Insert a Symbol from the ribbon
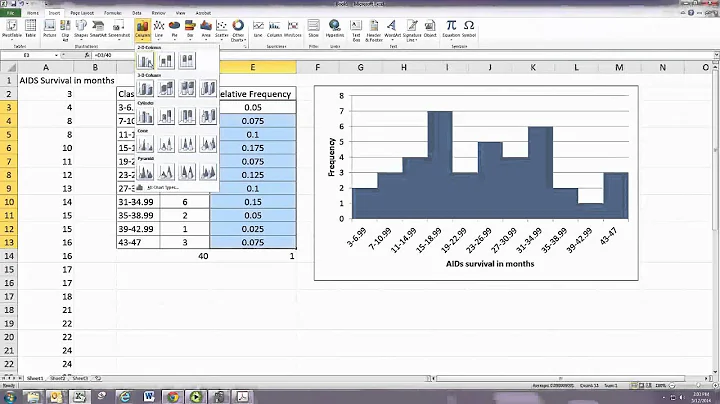This screenshot has height=404, width=720. click(469, 28)
